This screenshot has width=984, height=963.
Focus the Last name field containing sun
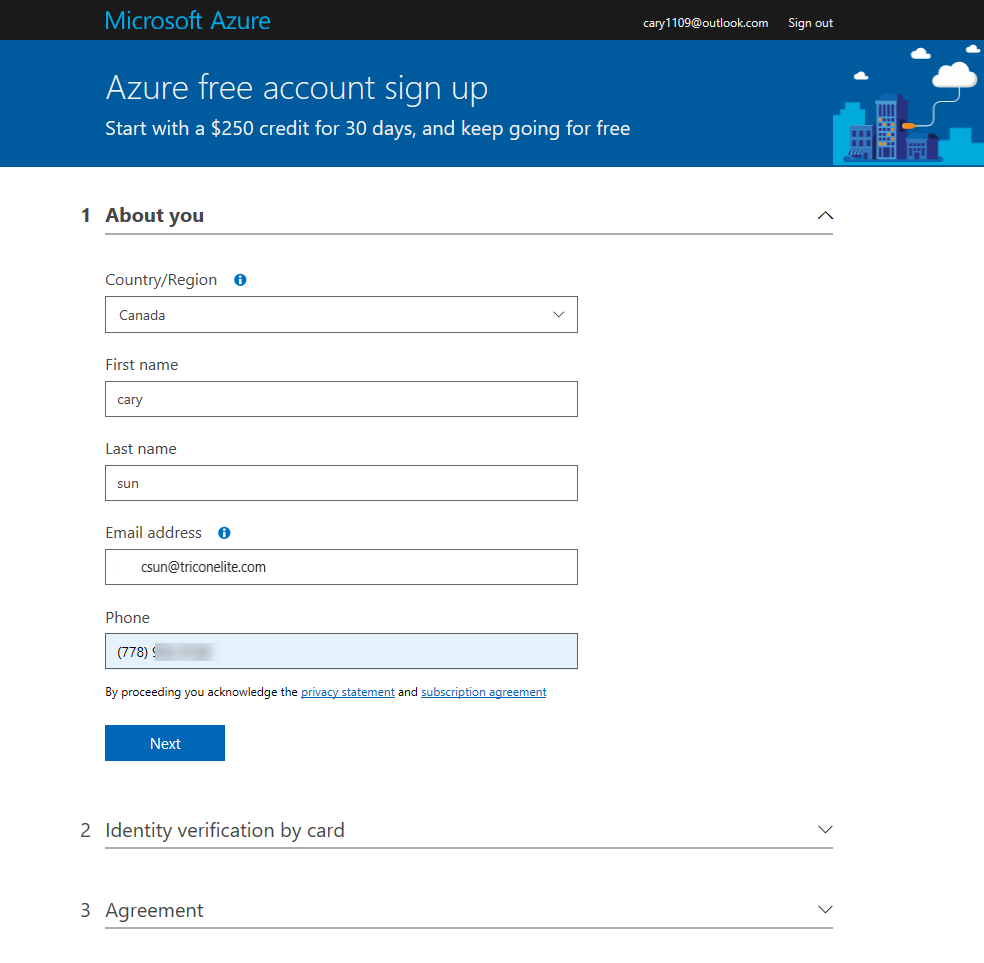point(341,483)
